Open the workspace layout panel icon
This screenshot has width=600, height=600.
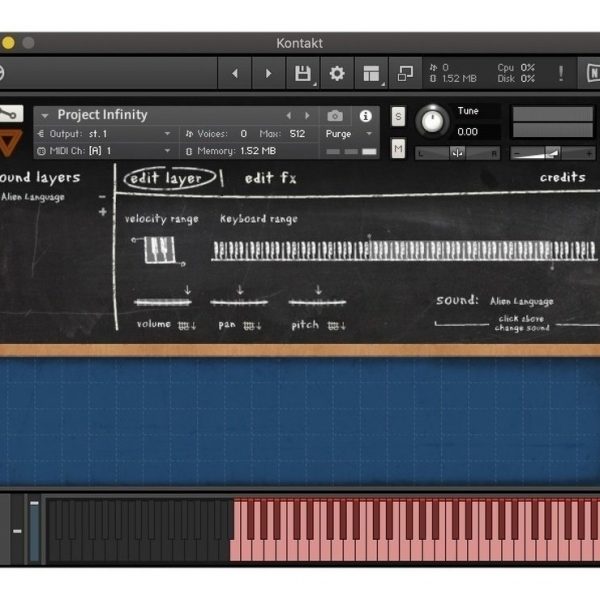371,73
